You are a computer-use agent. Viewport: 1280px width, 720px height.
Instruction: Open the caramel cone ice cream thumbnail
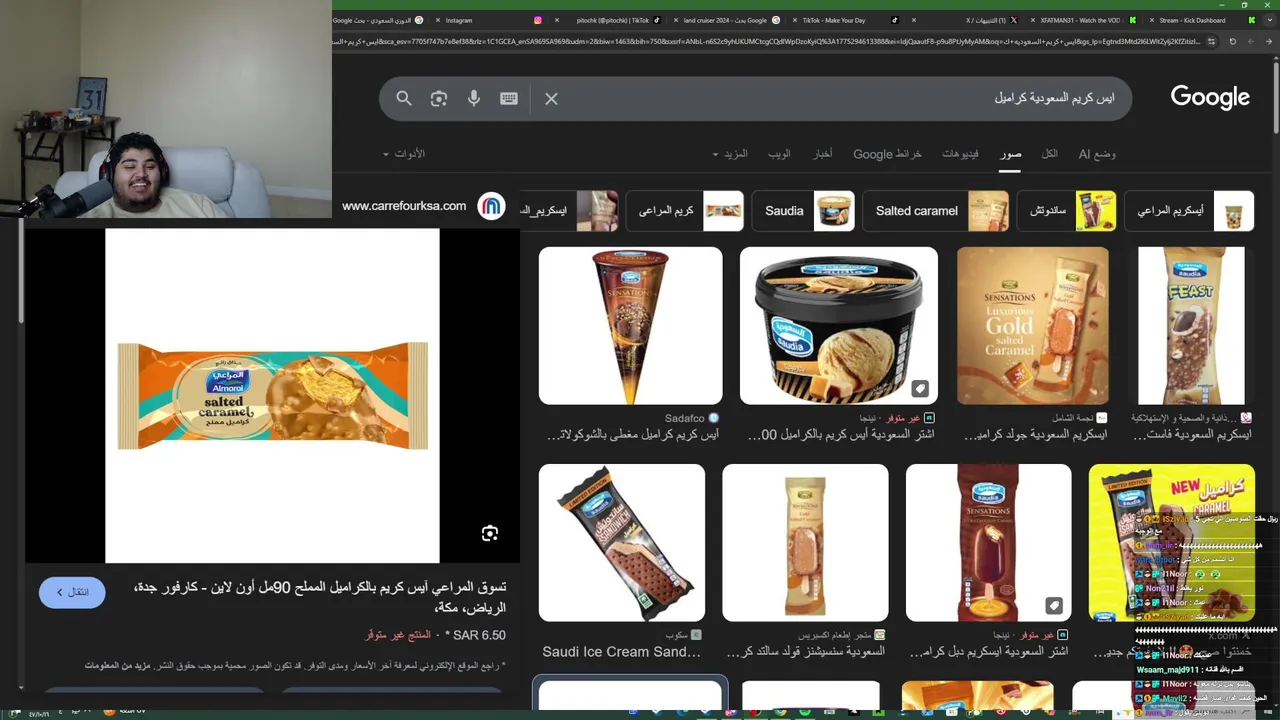(630, 326)
